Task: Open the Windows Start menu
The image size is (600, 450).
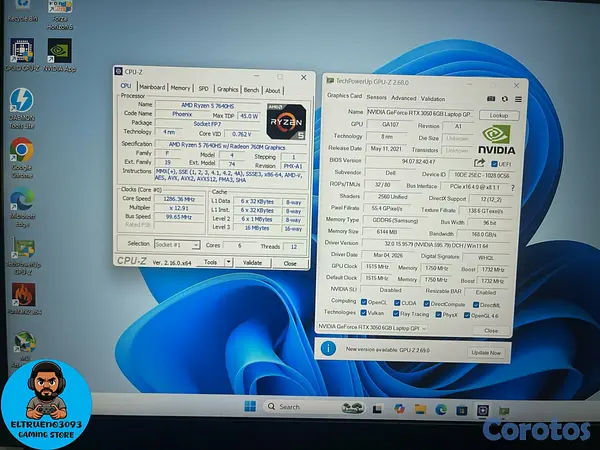Action: tap(250, 406)
